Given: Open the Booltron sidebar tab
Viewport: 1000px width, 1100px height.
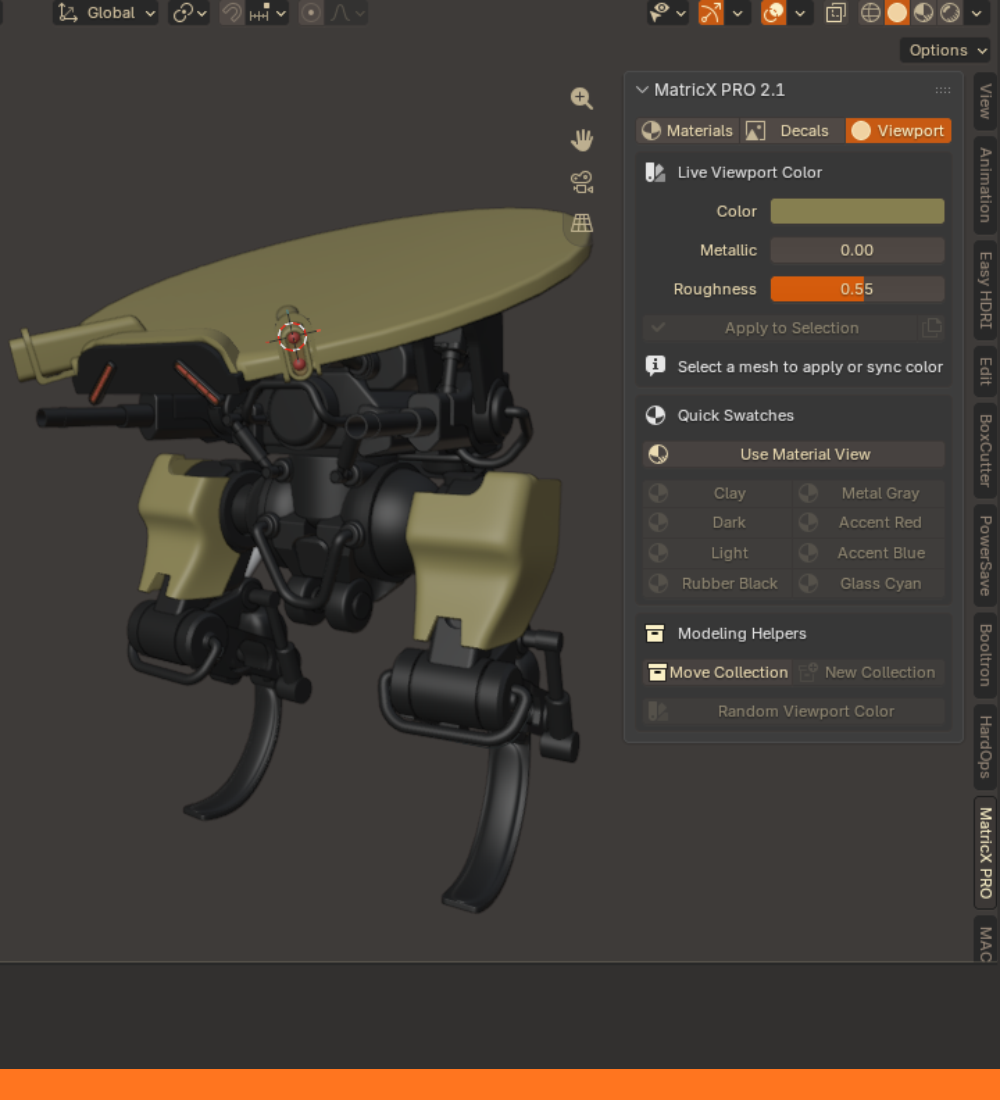Looking at the screenshot, I should pos(986,655).
